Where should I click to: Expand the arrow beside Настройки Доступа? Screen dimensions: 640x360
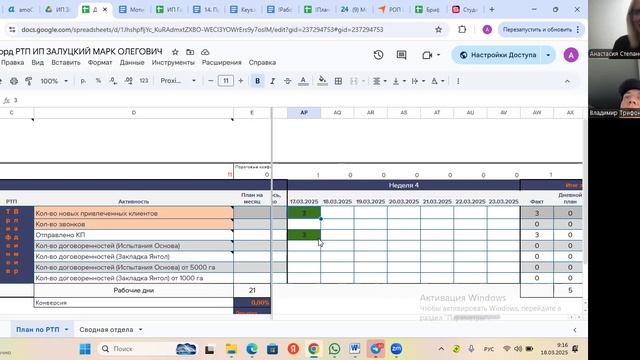click(x=549, y=55)
